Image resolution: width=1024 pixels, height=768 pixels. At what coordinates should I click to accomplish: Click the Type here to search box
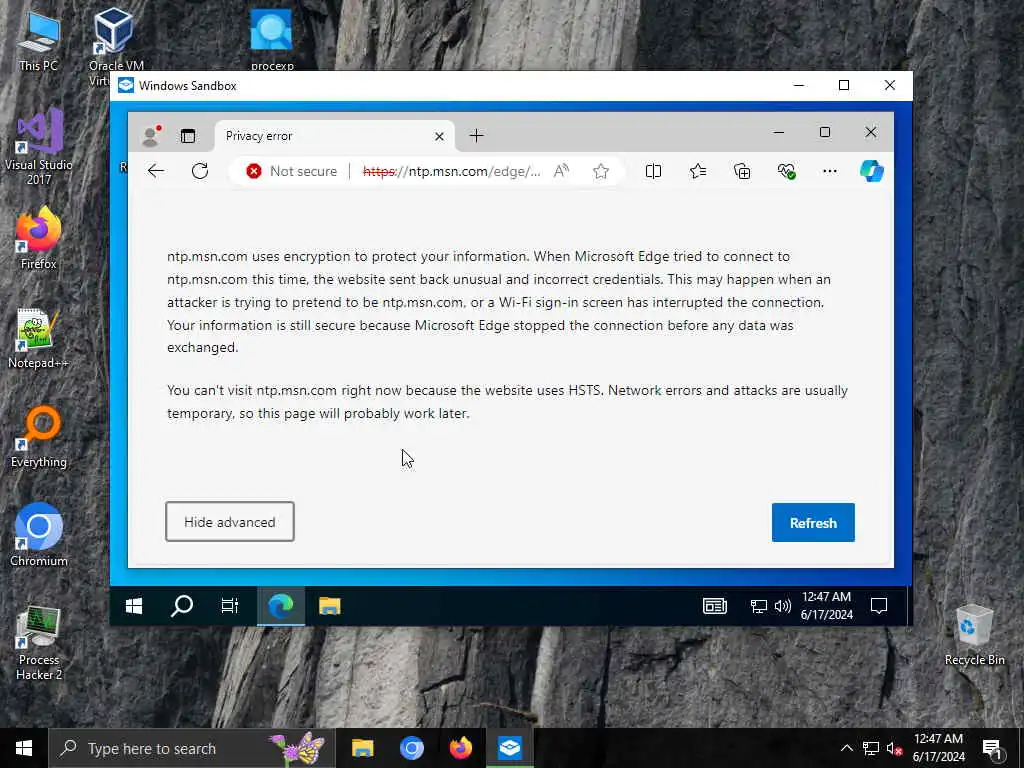pos(192,748)
